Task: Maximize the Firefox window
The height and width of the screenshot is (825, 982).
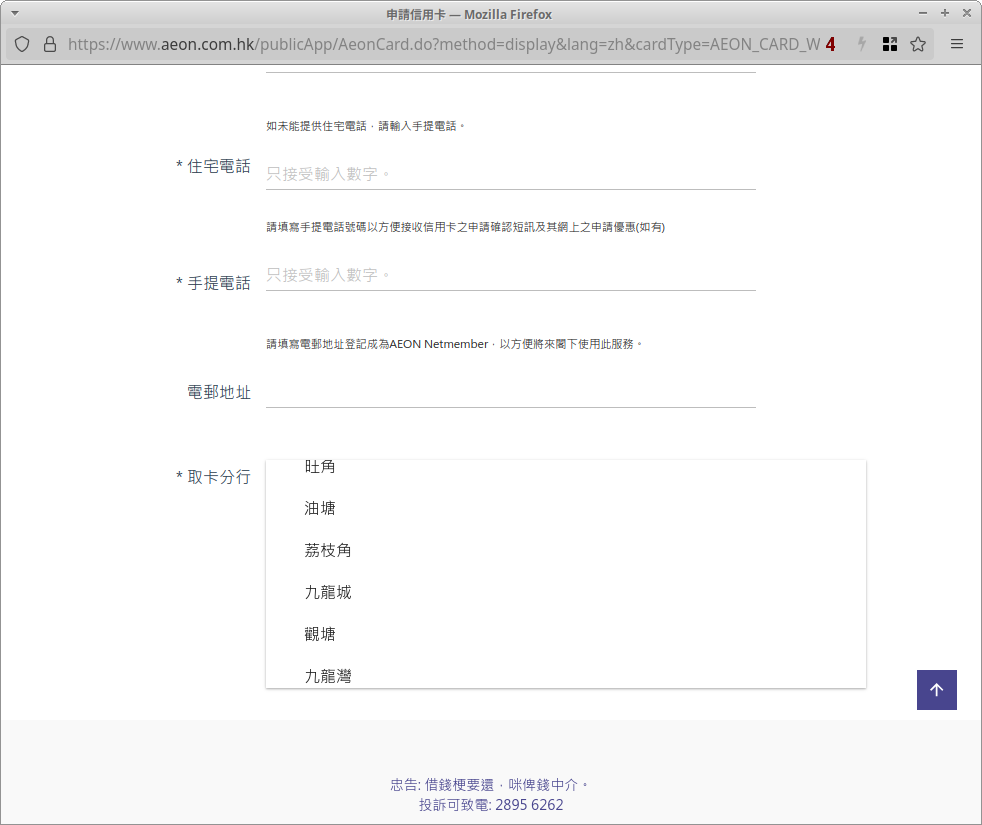Action: (944, 13)
